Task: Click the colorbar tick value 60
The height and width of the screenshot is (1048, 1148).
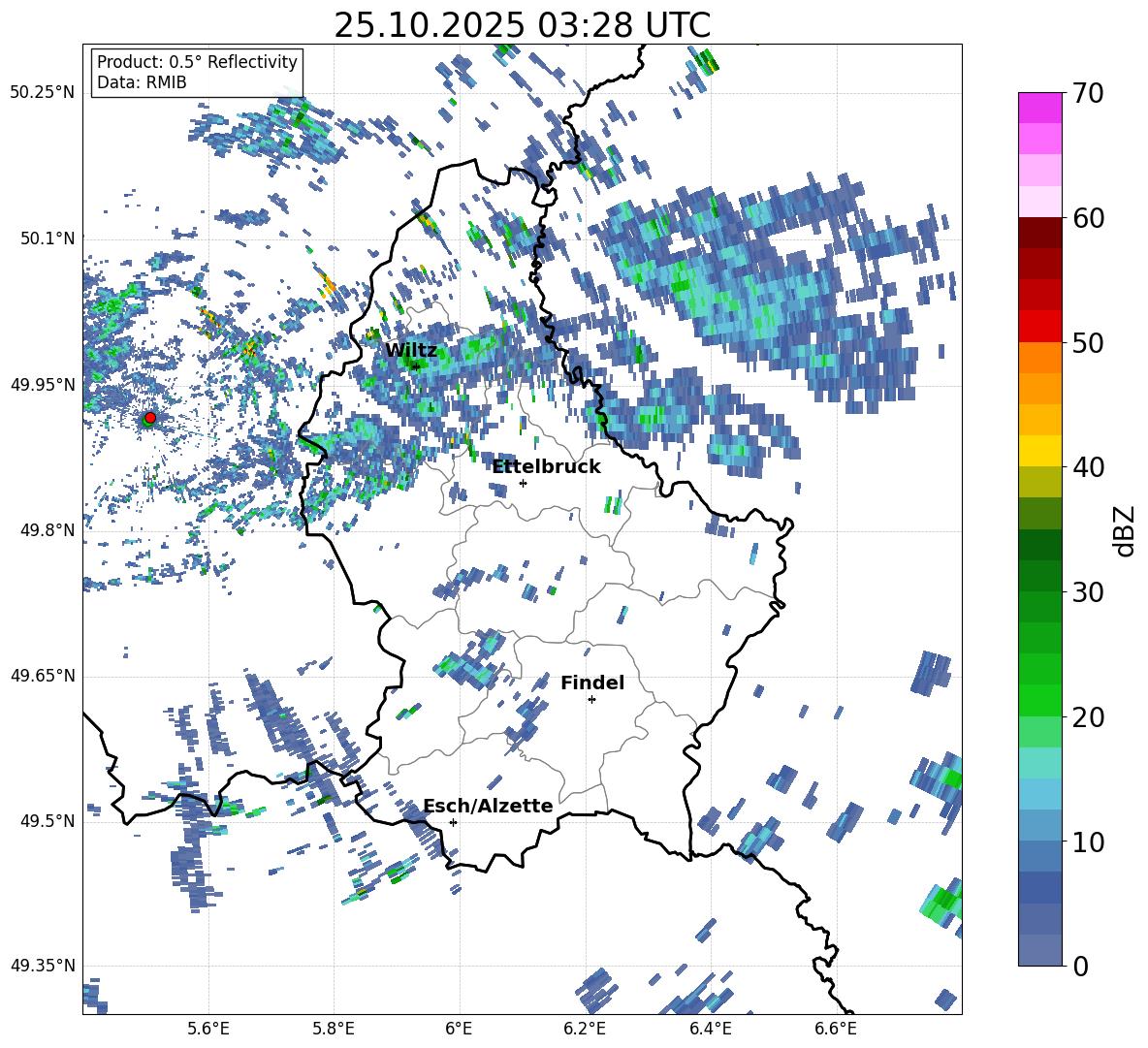Action: coord(1088,217)
